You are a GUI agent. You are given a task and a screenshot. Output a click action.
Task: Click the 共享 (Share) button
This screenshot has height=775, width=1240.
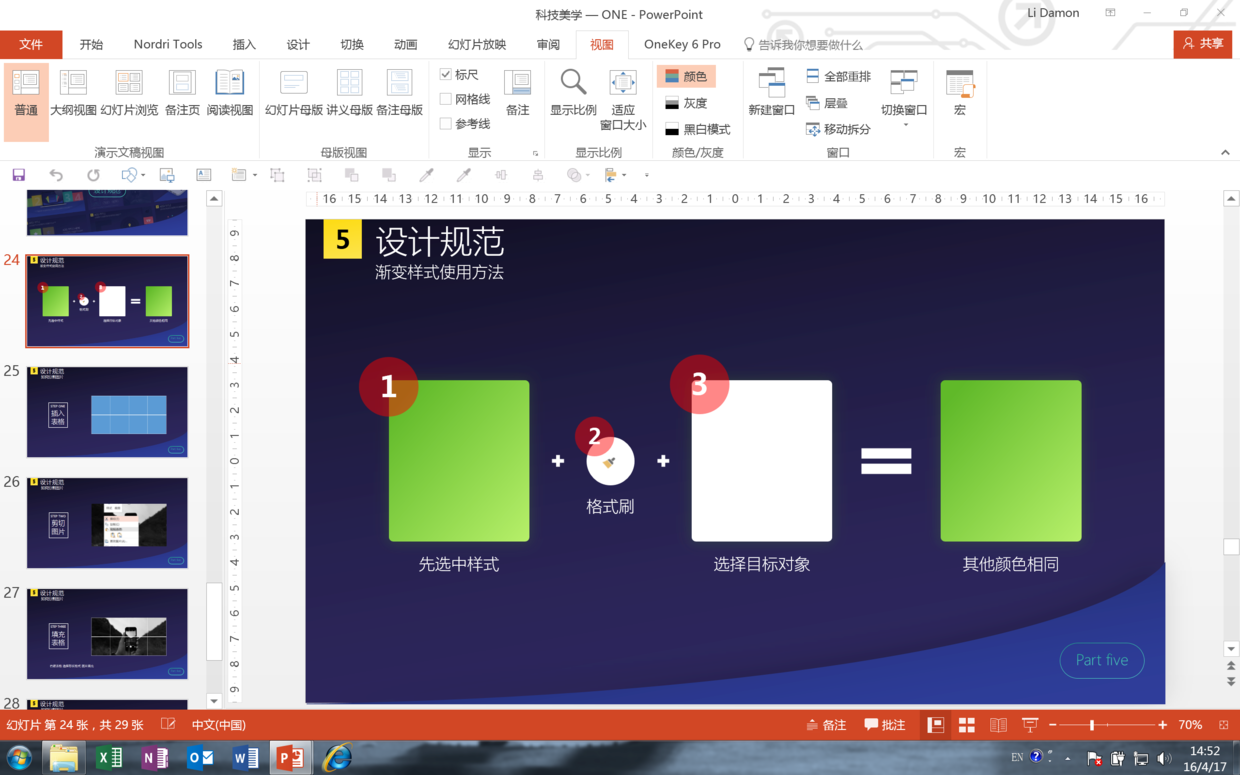coord(1202,44)
